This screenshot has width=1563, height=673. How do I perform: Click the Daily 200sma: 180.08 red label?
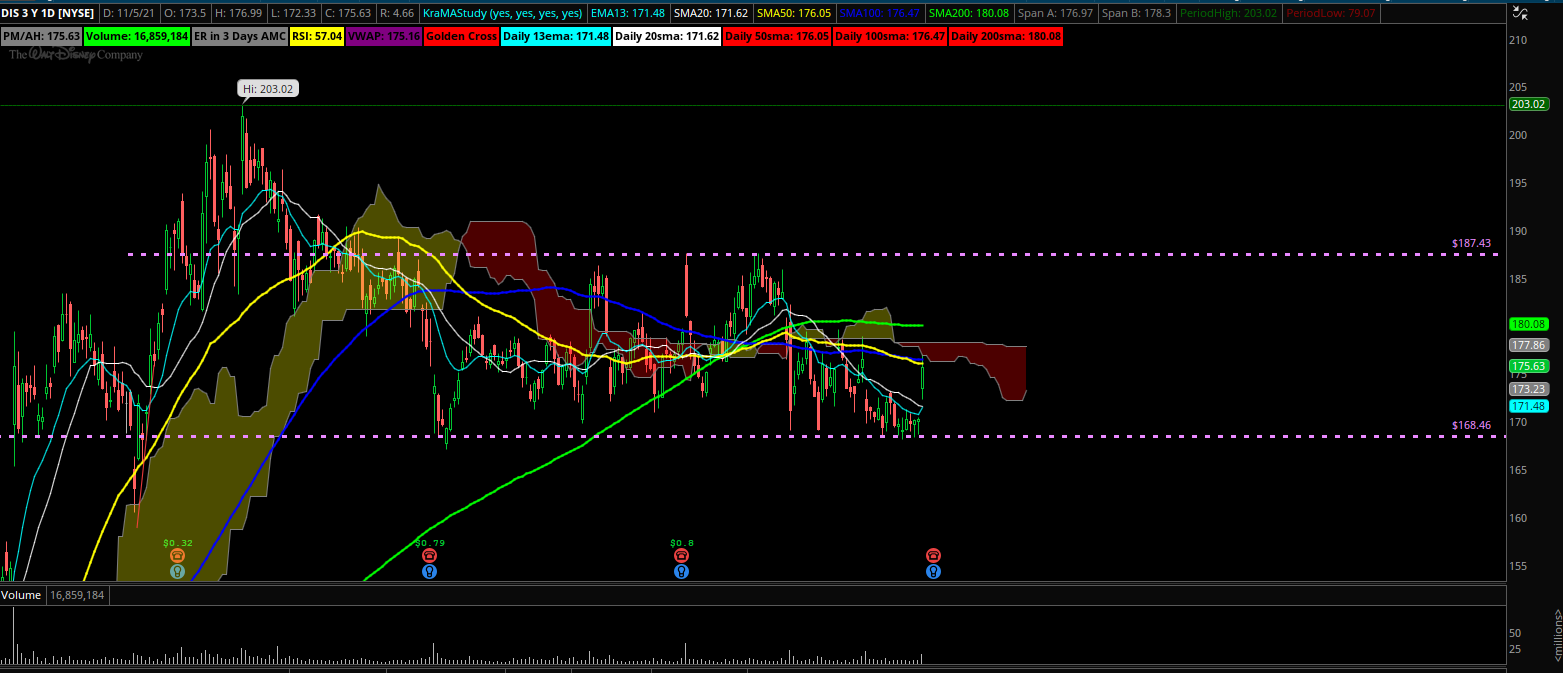click(x=1006, y=36)
